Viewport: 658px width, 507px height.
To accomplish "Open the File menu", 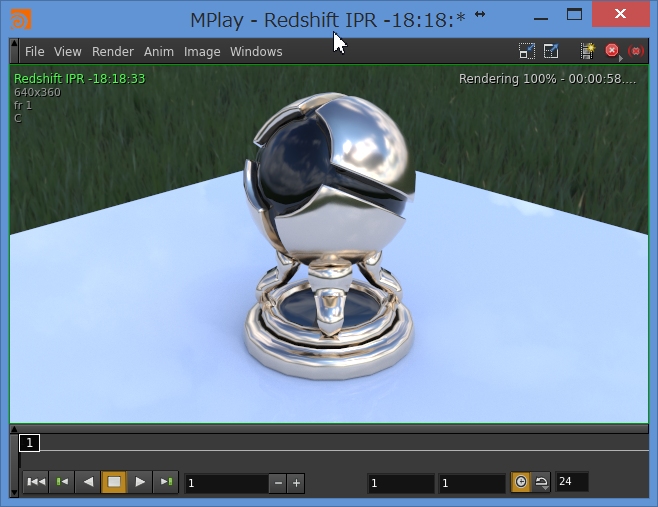I will 34,52.
